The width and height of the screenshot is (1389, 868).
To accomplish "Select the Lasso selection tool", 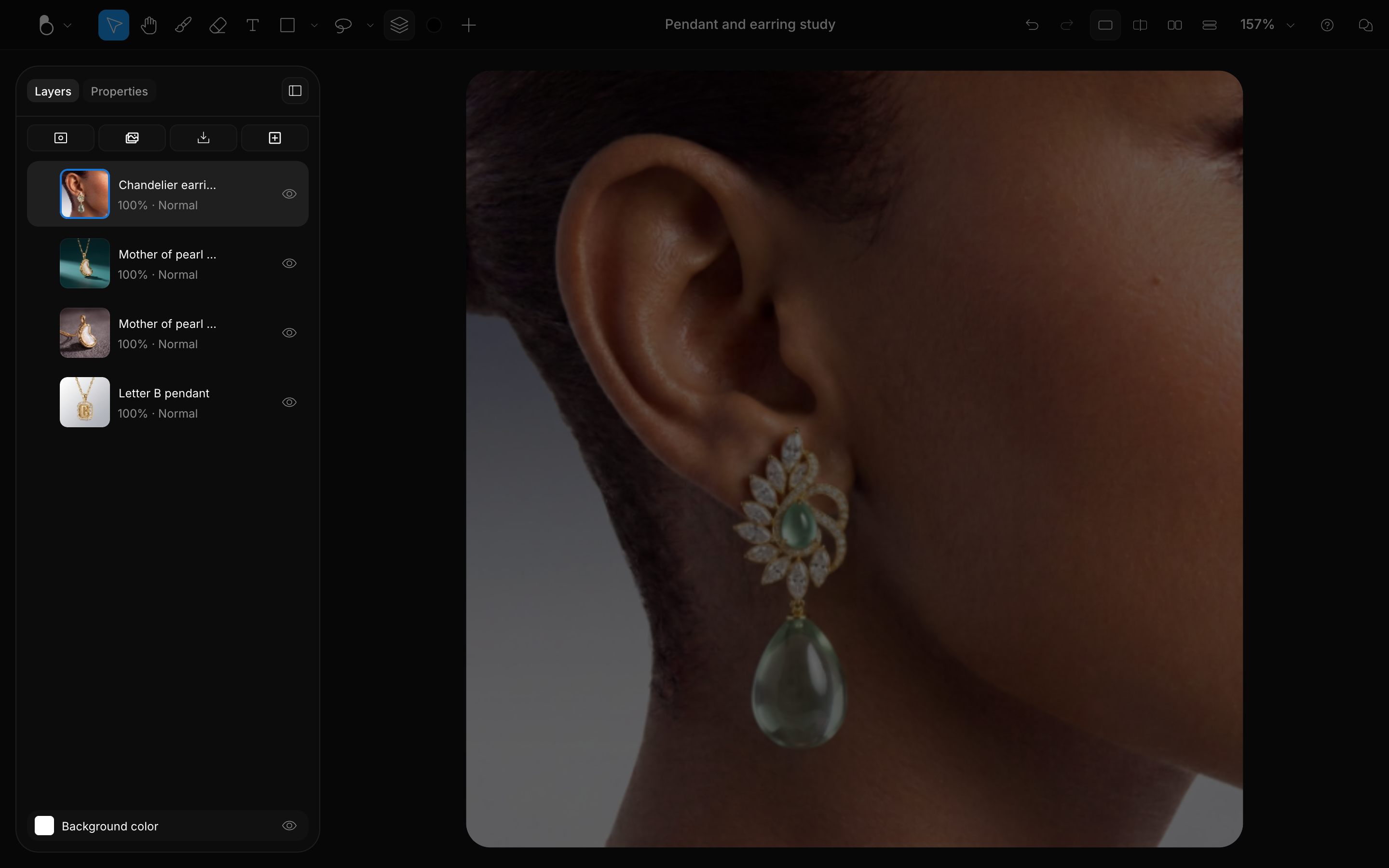I will [x=342, y=25].
